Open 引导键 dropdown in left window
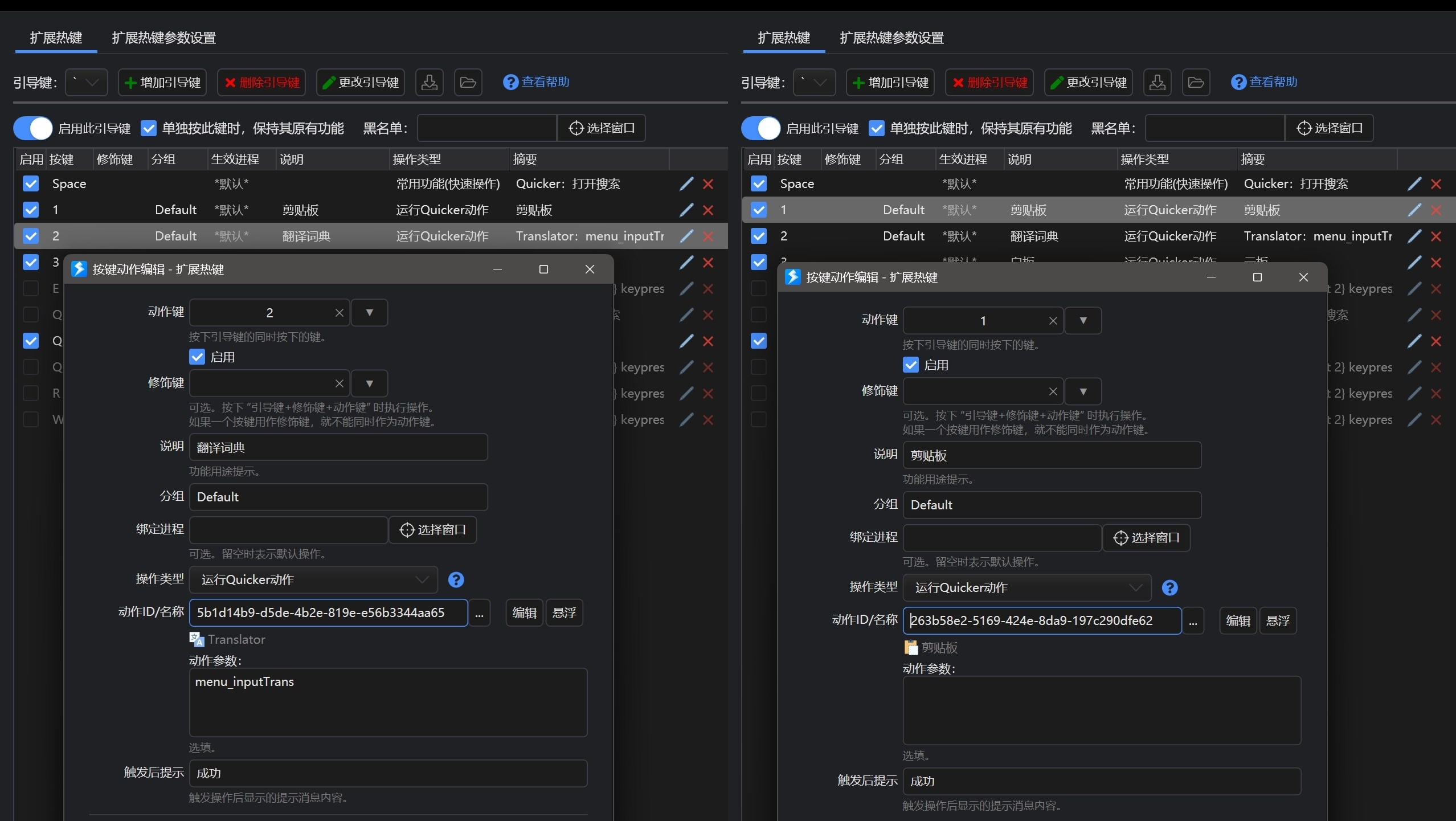 tap(87, 83)
